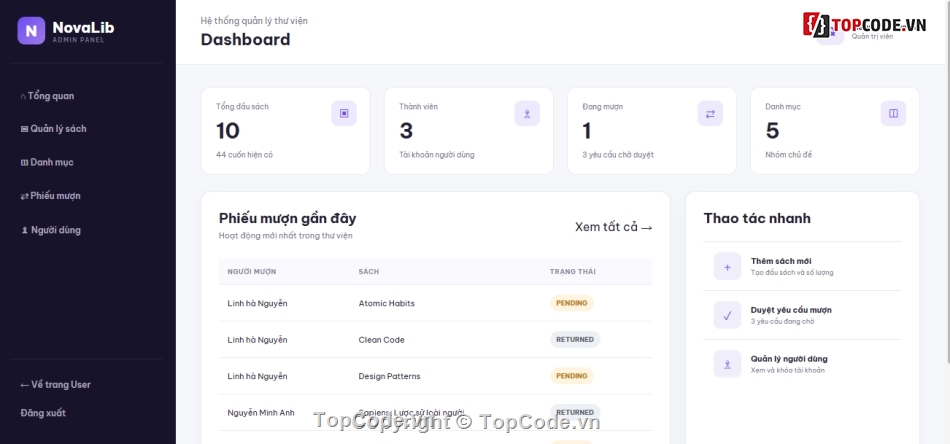Click the Clean Code book cell
The image size is (950, 444).
[382, 340]
